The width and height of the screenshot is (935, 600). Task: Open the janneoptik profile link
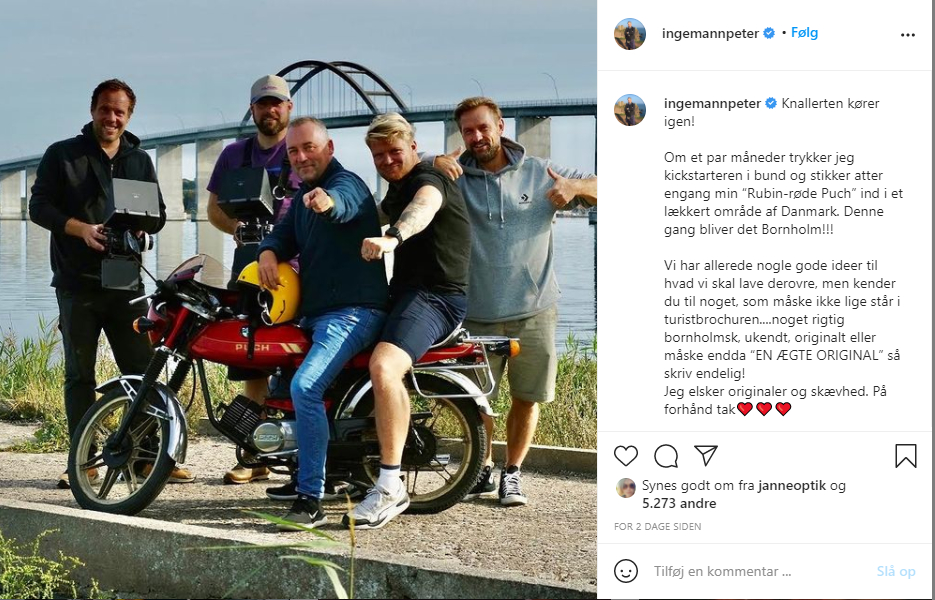[x=792, y=485]
